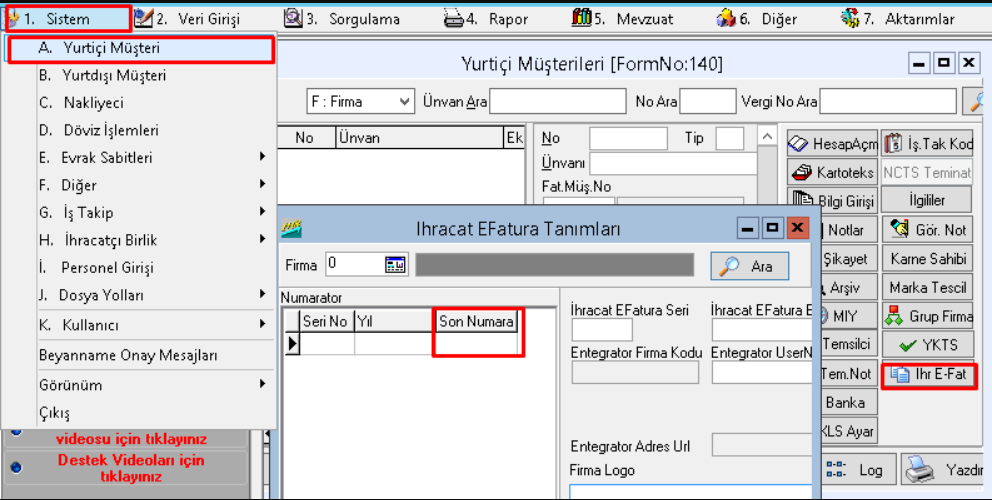Focus the Tip input field
The height and width of the screenshot is (500, 992).
coord(729,138)
